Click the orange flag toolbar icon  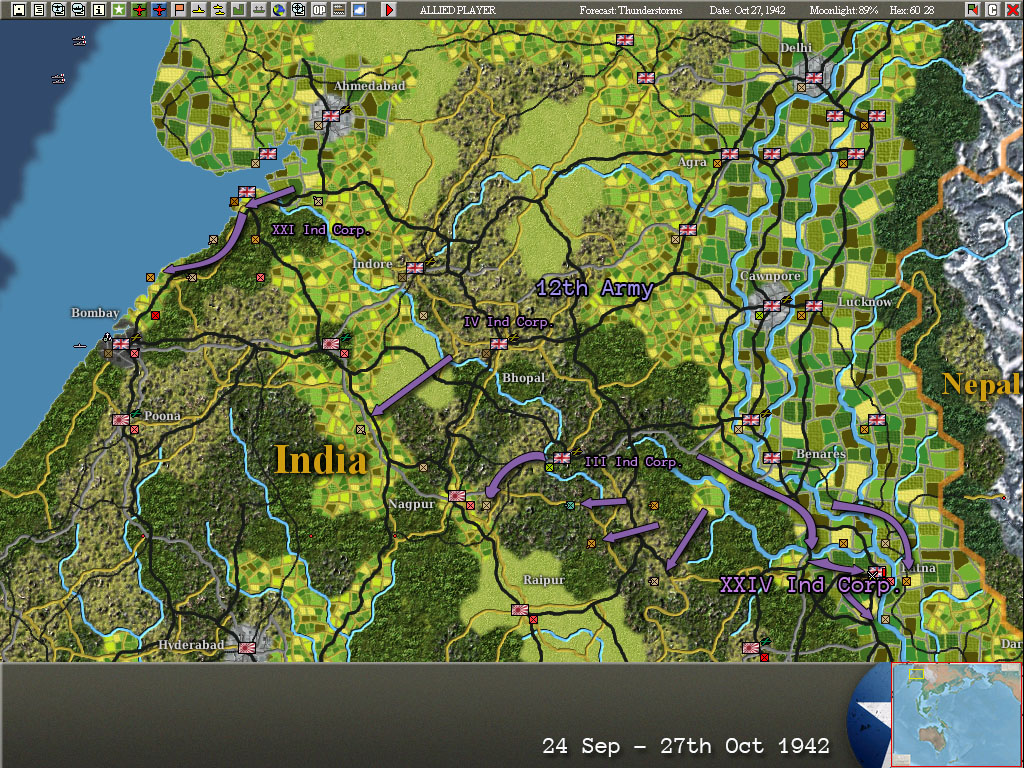(x=178, y=10)
